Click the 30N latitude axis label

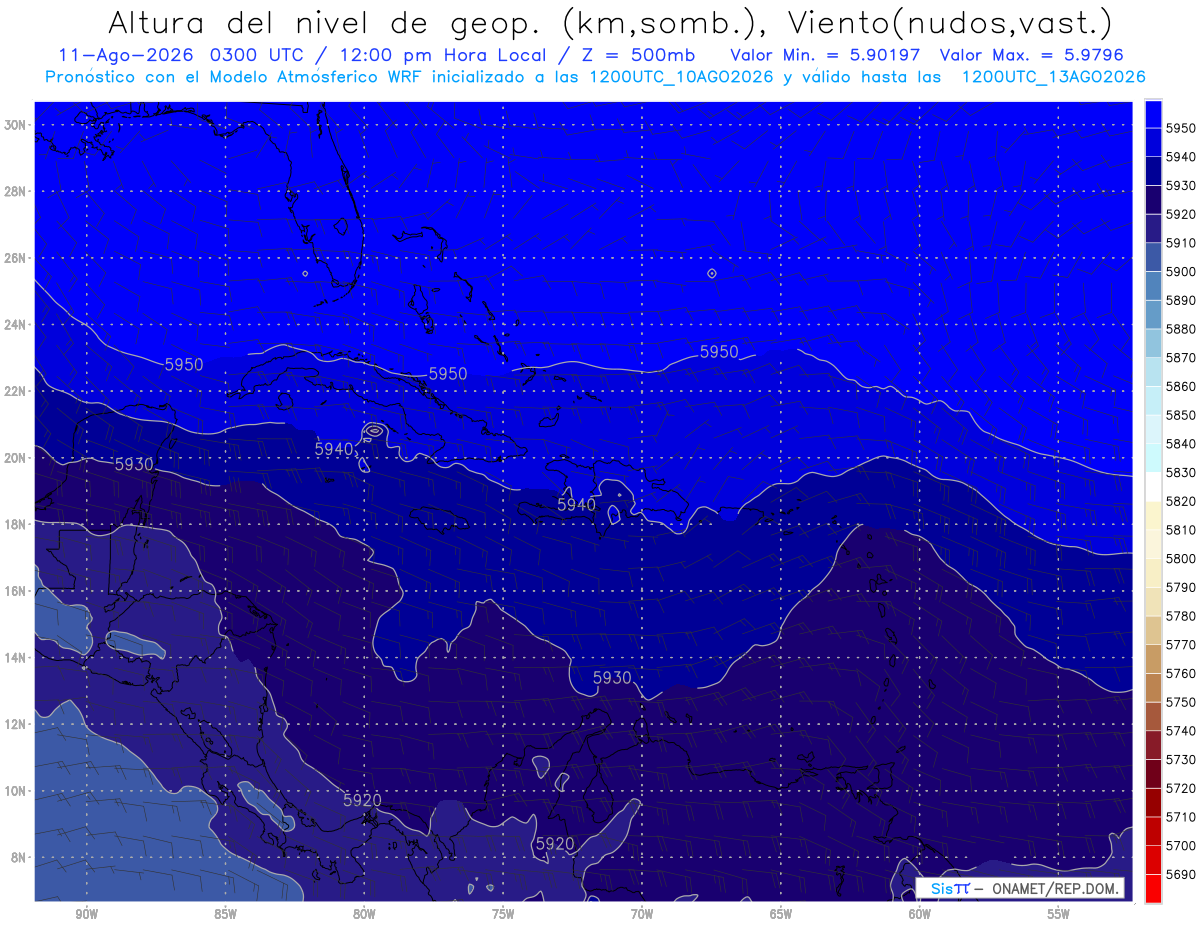point(16,125)
